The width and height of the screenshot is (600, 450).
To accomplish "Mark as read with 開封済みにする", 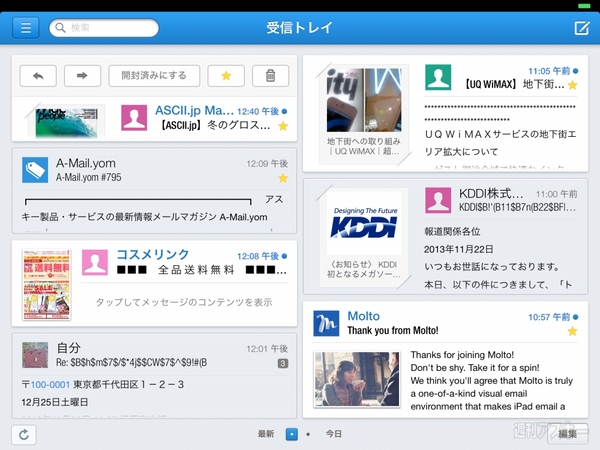I will tap(154, 76).
